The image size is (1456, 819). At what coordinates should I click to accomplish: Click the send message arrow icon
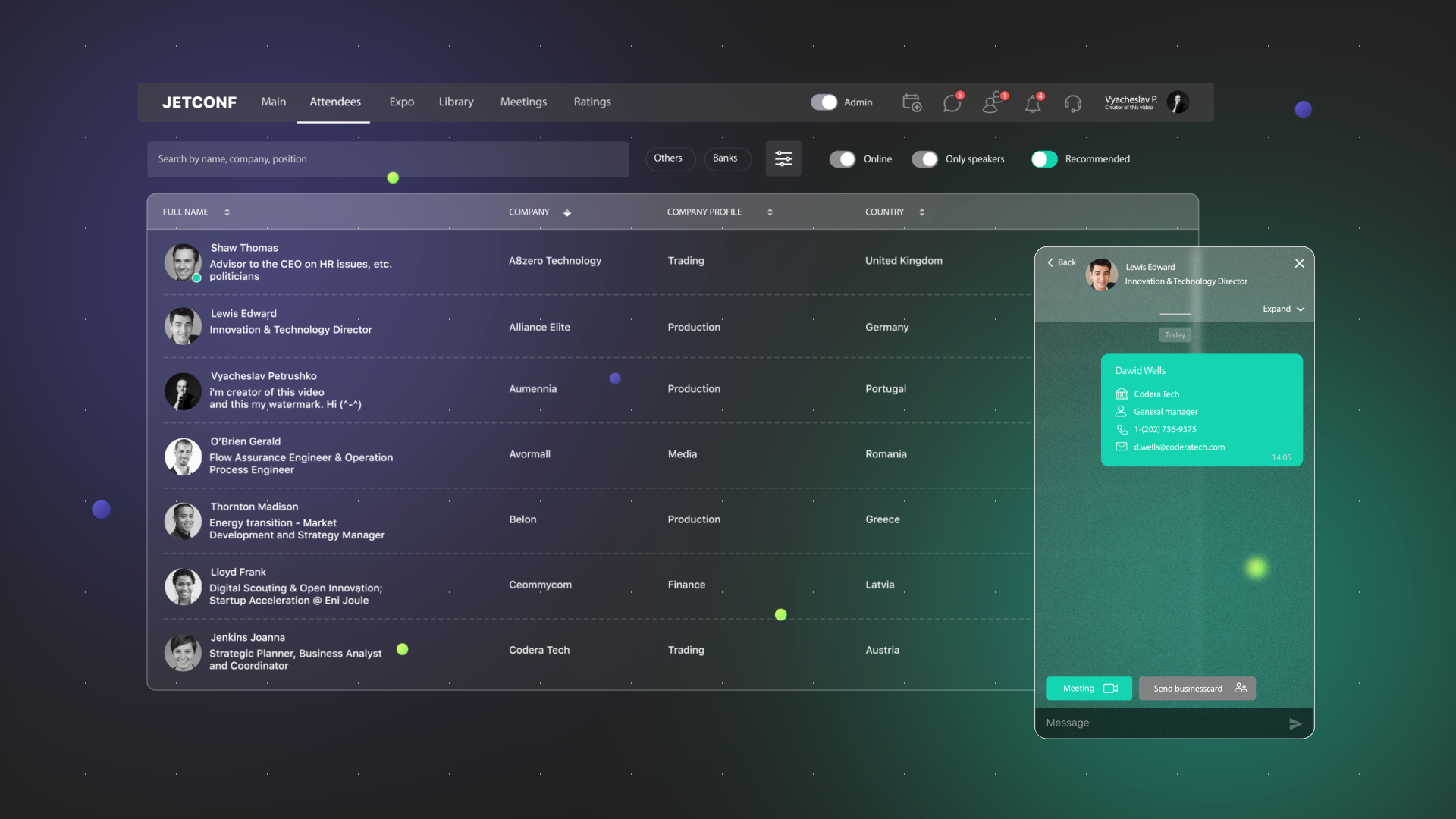point(1295,723)
